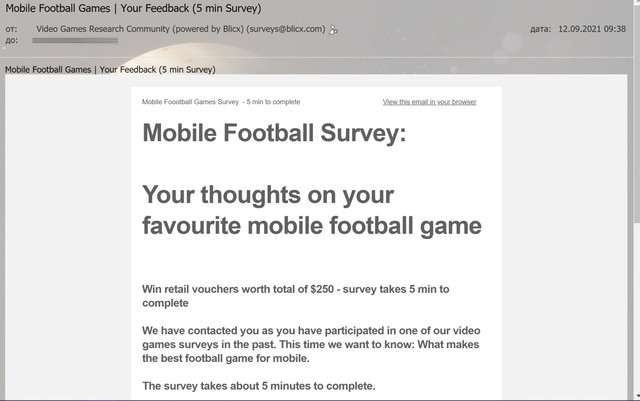Open 'View this email in your browser' link
The image size is (640, 401).
(x=429, y=102)
